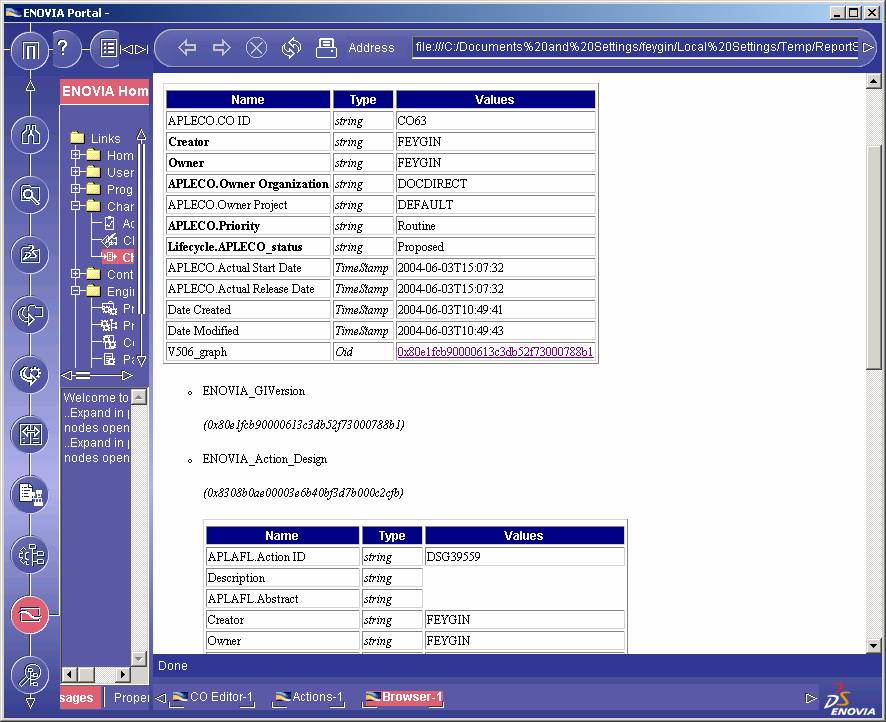Open the sages (Messages) panel tab
Image resolution: width=886 pixels, height=722 pixels.
[x=80, y=698]
